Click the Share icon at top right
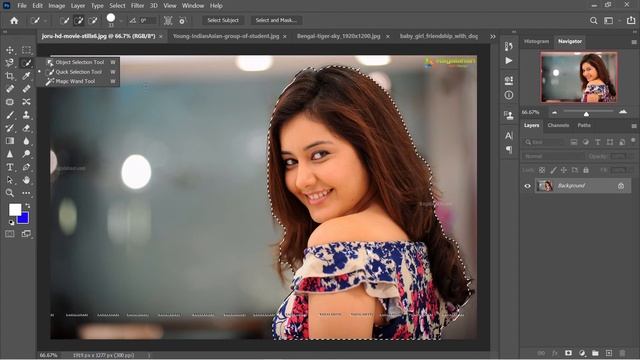This screenshot has height=360, width=640. [631, 20]
